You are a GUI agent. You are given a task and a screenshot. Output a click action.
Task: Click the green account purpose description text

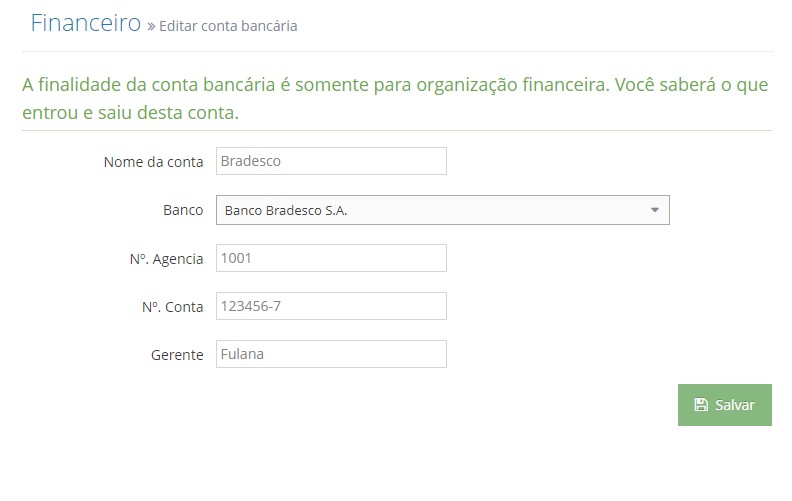[x=395, y=98]
